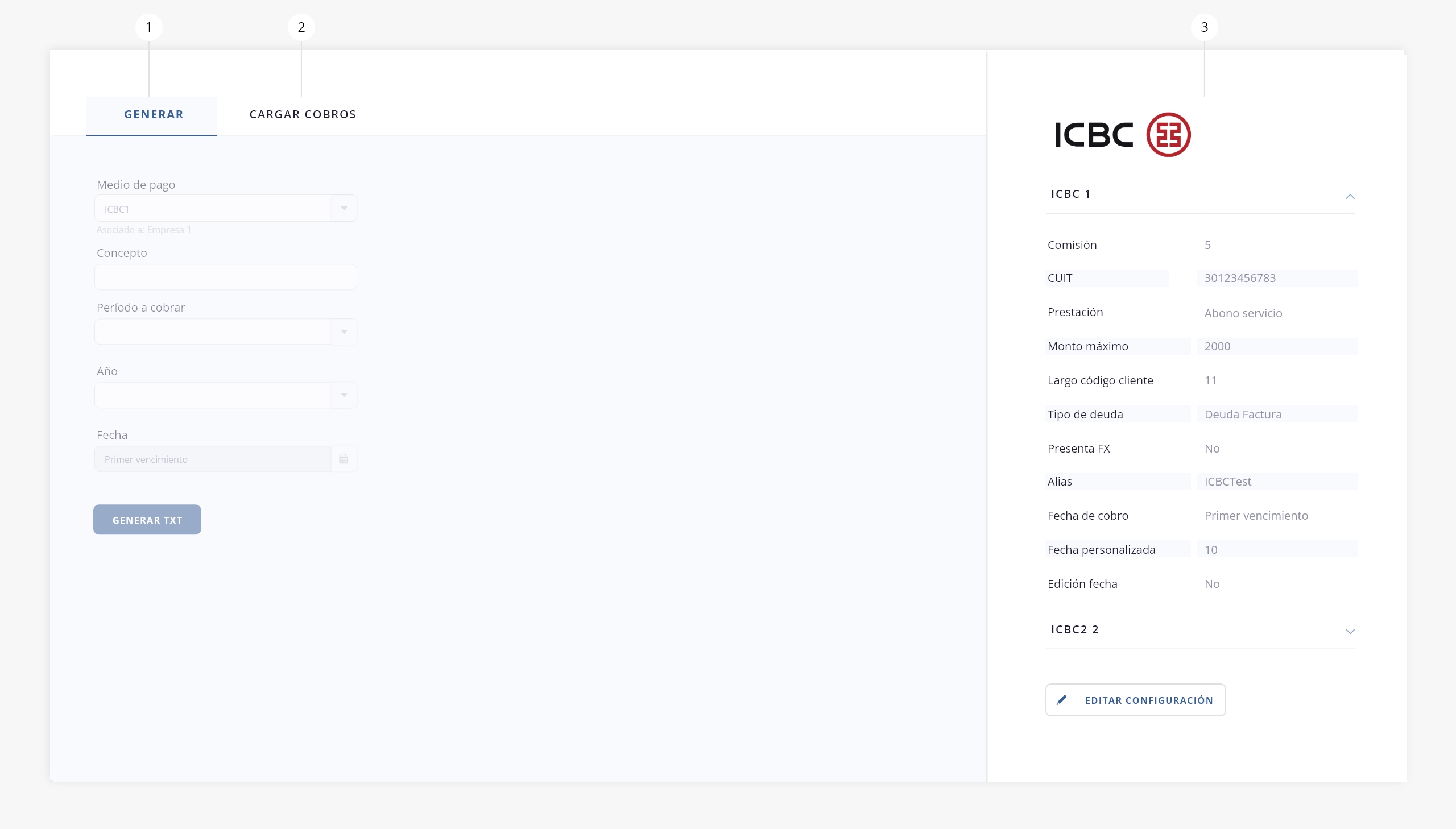The height and width of the screenshot is (829, 1456).
Task: Expand the ICBC2 2 section chevron
Action: click(x=1350, y=632)
